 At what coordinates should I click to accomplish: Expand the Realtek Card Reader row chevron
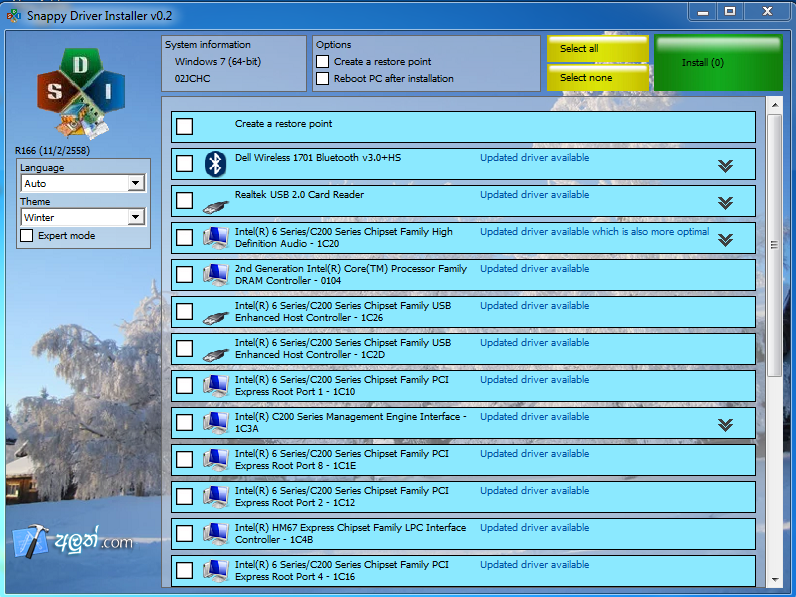click(725, 203)
